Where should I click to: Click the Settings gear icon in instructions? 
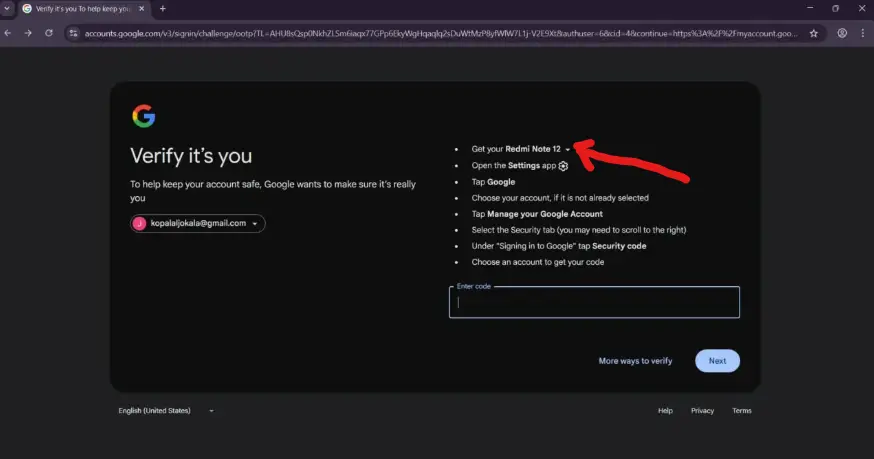click(x=564, y=166)
